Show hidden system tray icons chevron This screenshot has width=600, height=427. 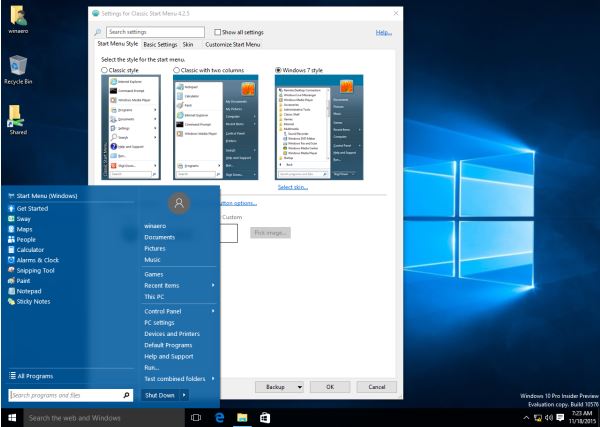click(526, 417)
